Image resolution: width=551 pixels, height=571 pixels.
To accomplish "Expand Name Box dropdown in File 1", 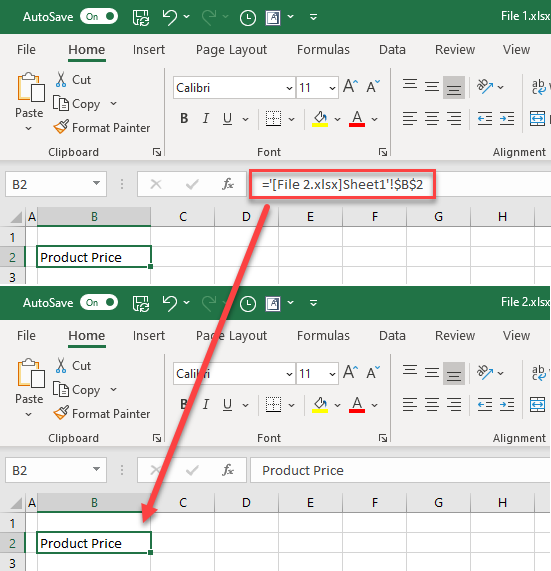I will [96, 183].
